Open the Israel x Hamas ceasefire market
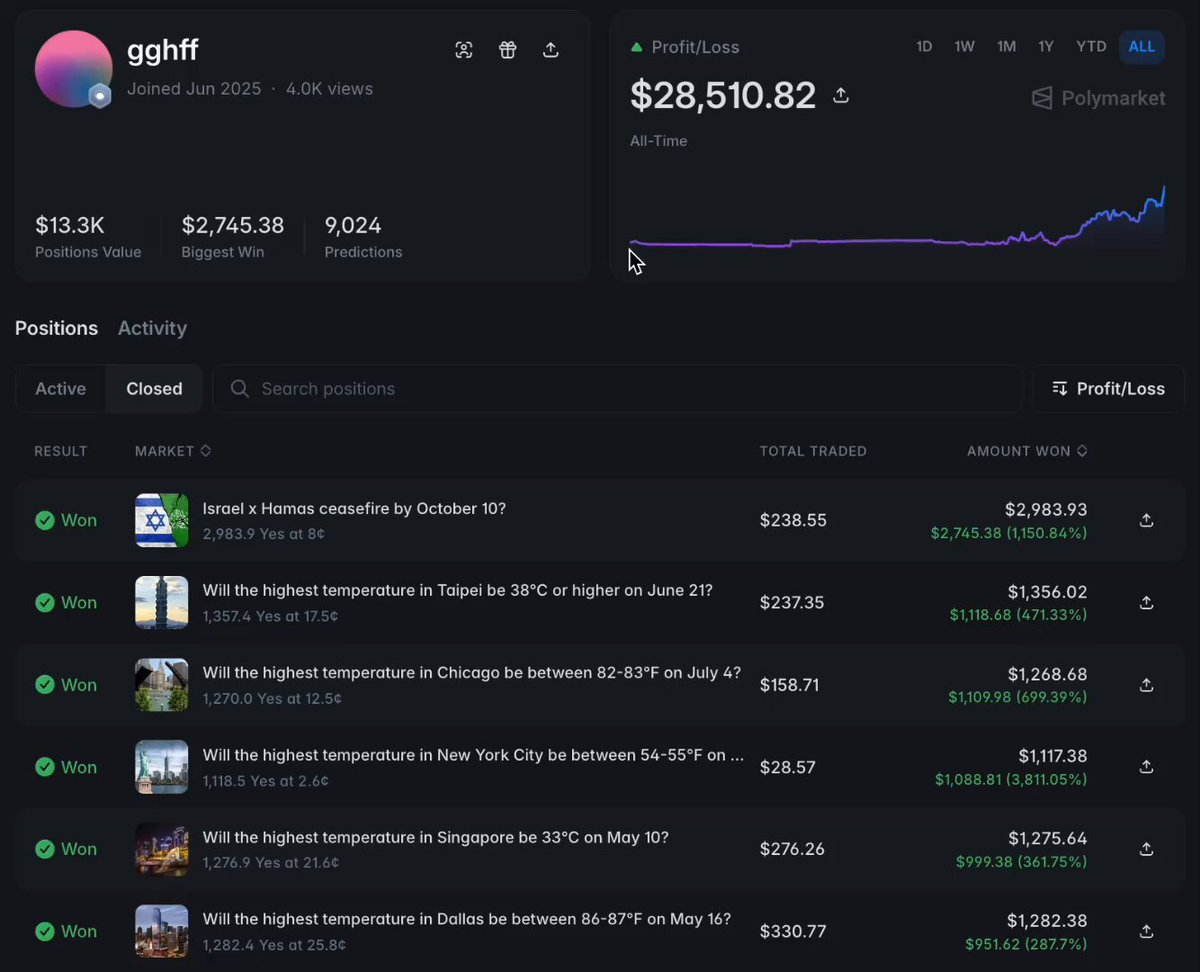Image resolution: width=1200 pixels, height=972 pixels. [x=354, y=508]
